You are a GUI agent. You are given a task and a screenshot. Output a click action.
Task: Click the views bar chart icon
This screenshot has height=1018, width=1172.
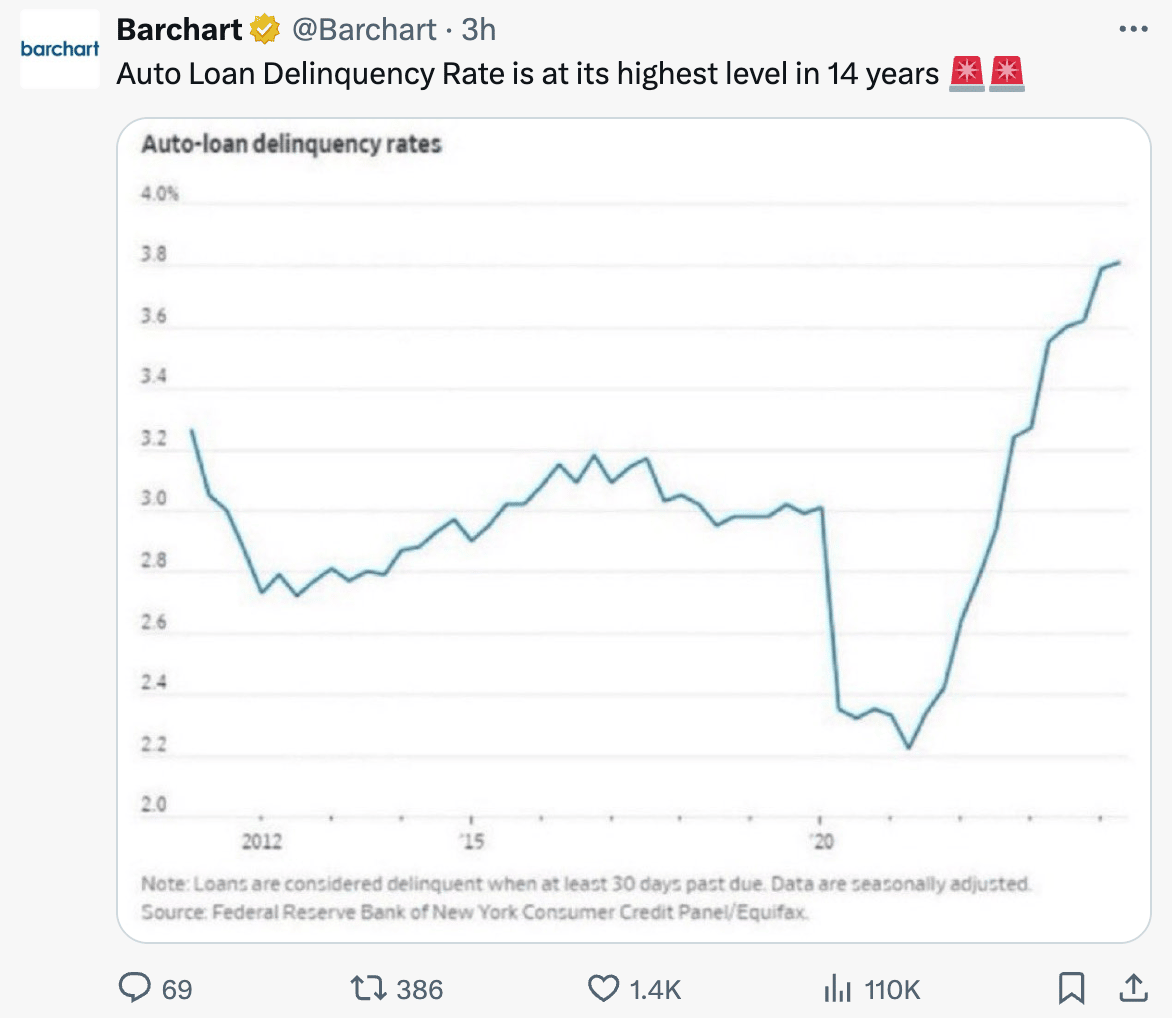click(x=836, y=989)
